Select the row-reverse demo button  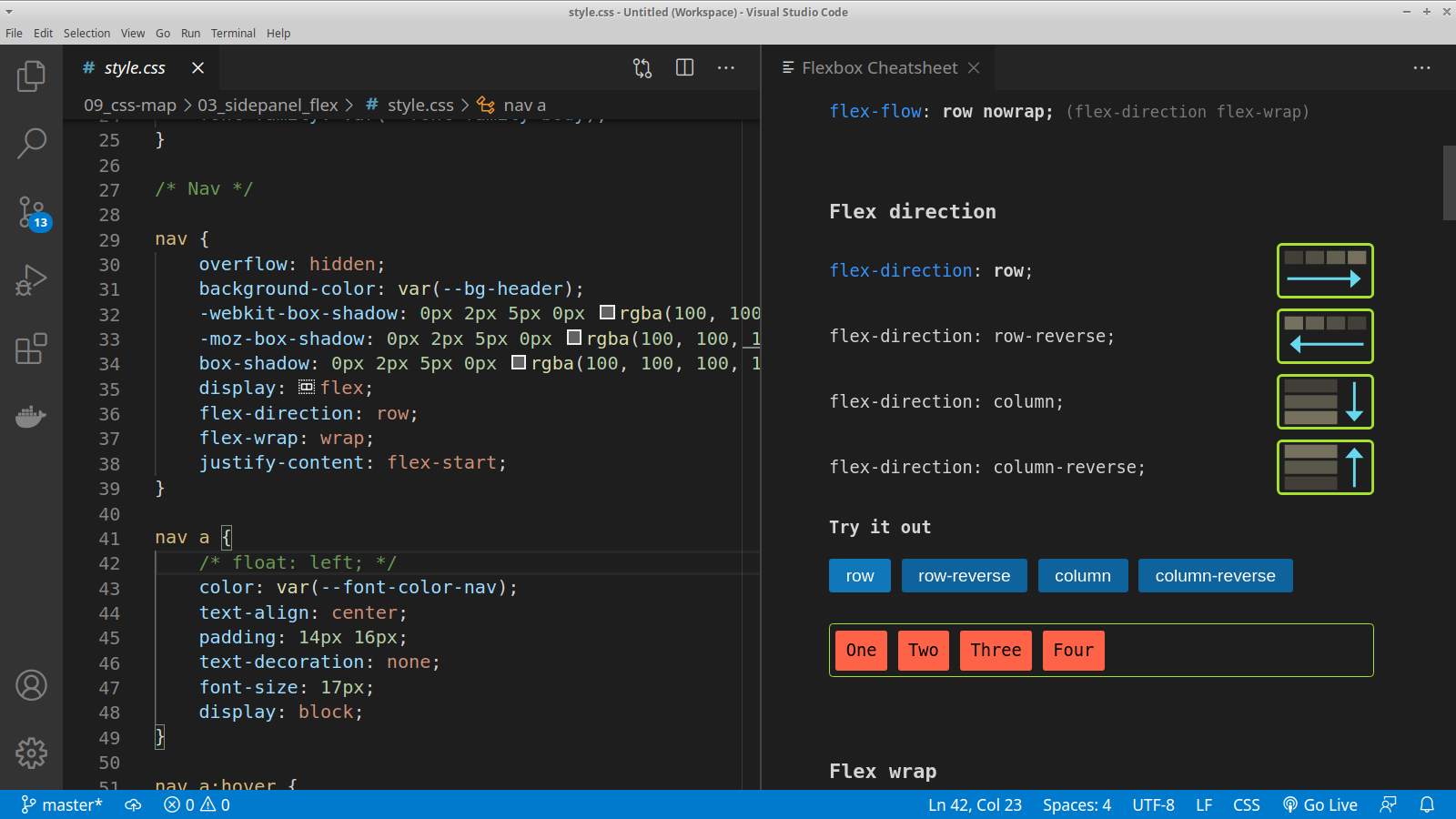pyautogui.click(x=964, y=575)
